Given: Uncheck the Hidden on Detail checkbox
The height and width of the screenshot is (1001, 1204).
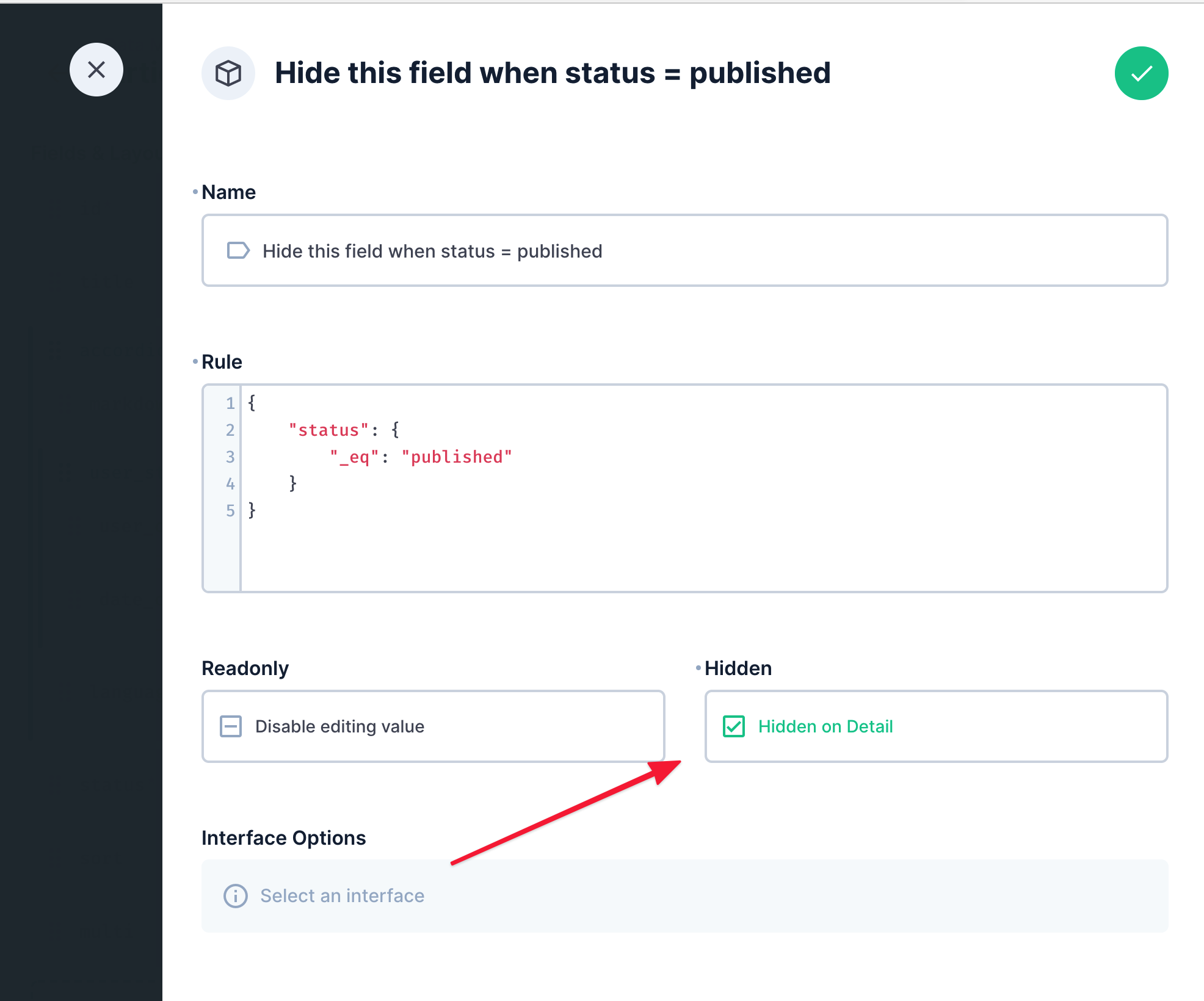Looking at the screenshot, I should coord(734,726).
